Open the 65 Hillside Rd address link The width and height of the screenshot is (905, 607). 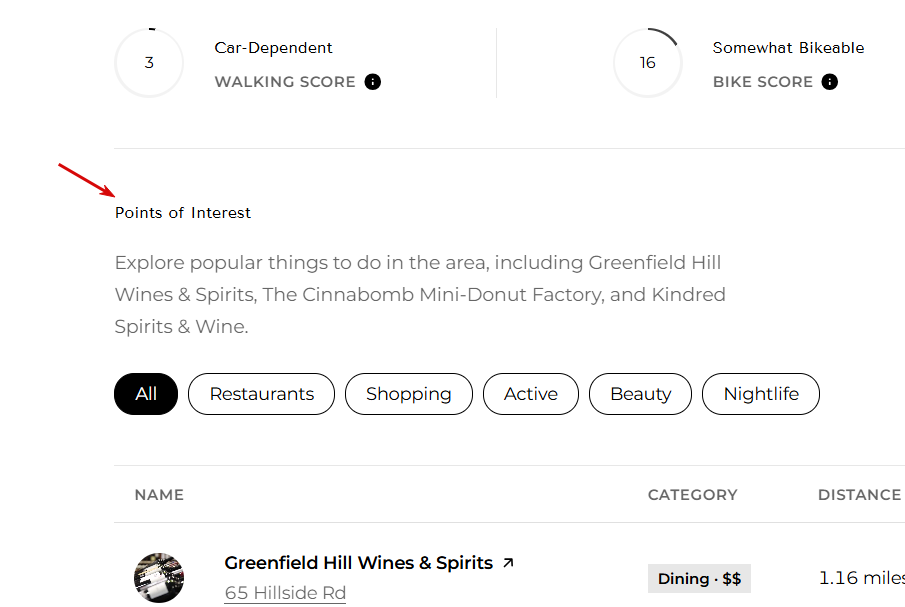[285, 593]
